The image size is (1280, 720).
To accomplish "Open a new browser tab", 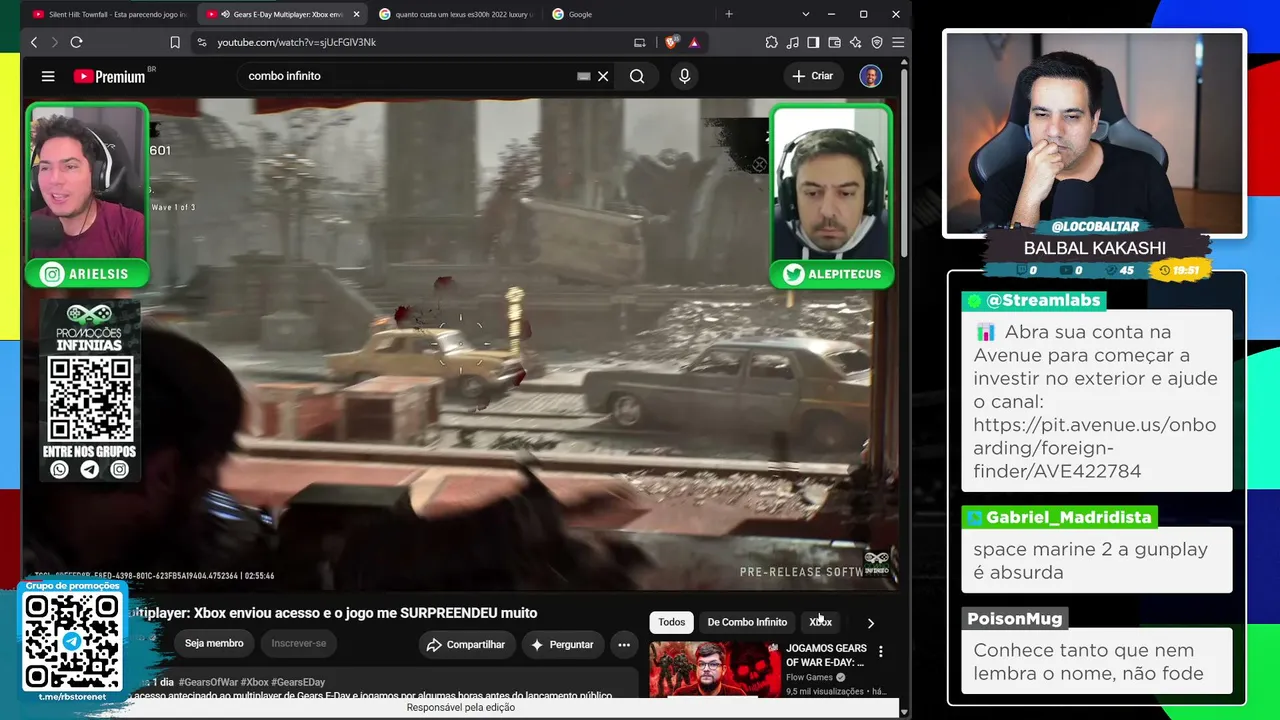I will (729, 14).
